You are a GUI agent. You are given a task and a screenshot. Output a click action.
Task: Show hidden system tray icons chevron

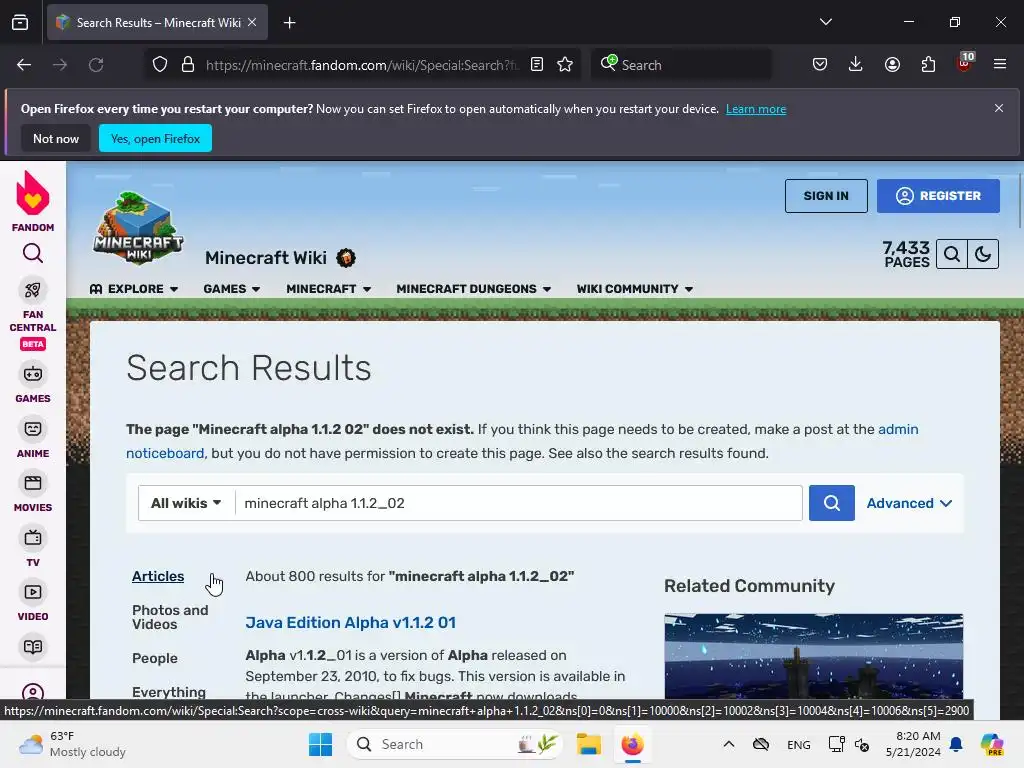coord(729,744)
